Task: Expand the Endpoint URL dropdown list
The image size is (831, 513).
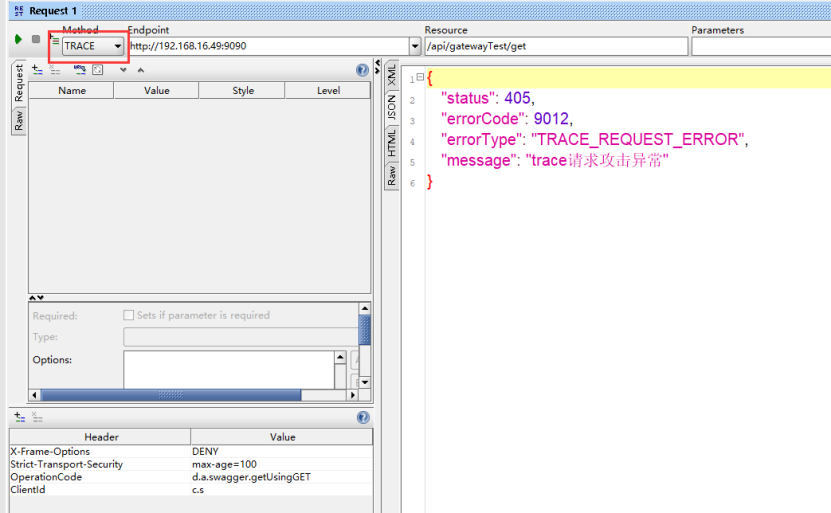Action: 415,46
